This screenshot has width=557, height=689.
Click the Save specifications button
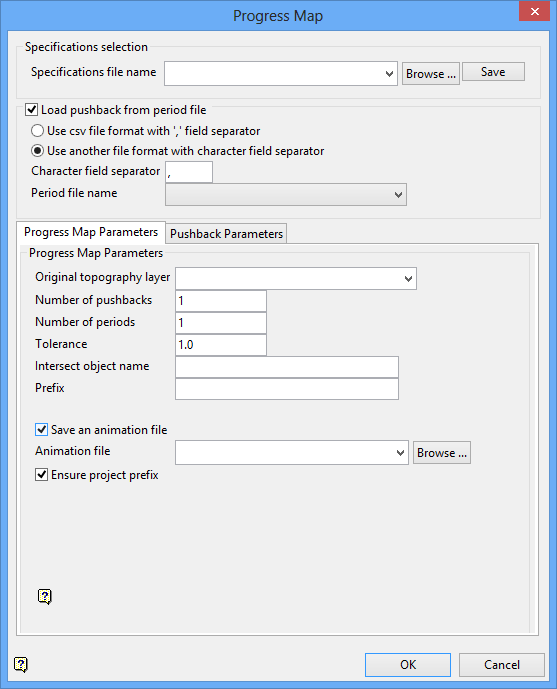coord(493,72)
